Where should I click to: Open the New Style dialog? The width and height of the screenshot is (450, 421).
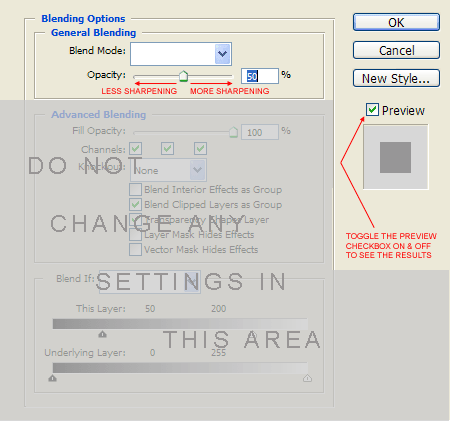point(396,78)
